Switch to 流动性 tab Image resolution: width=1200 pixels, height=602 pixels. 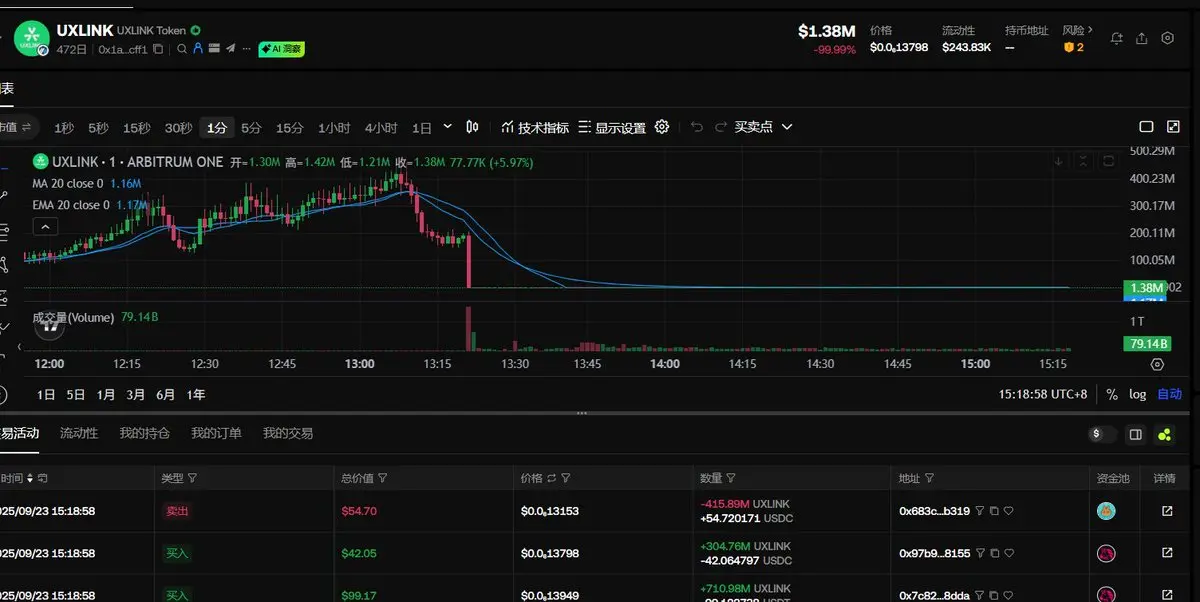[x=79, y=433]
